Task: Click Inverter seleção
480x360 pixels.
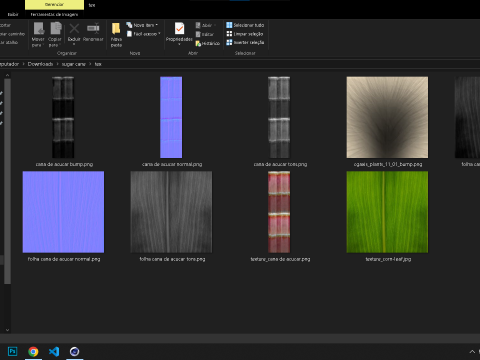Action: coord(245,43)
